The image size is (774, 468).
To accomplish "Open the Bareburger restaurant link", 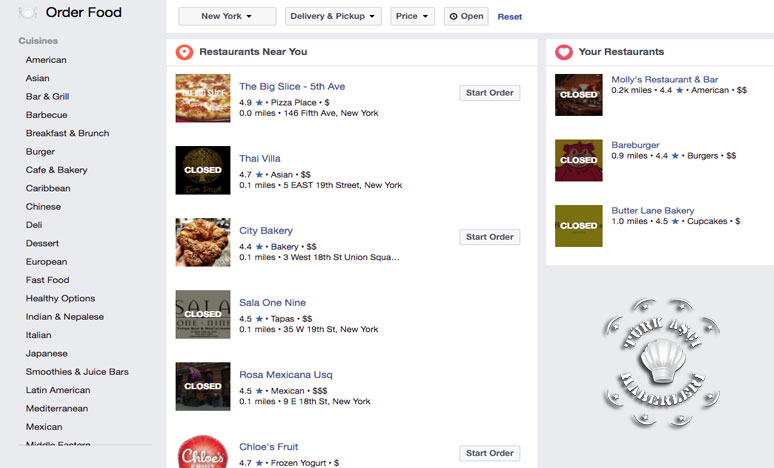I will [635, 145].
